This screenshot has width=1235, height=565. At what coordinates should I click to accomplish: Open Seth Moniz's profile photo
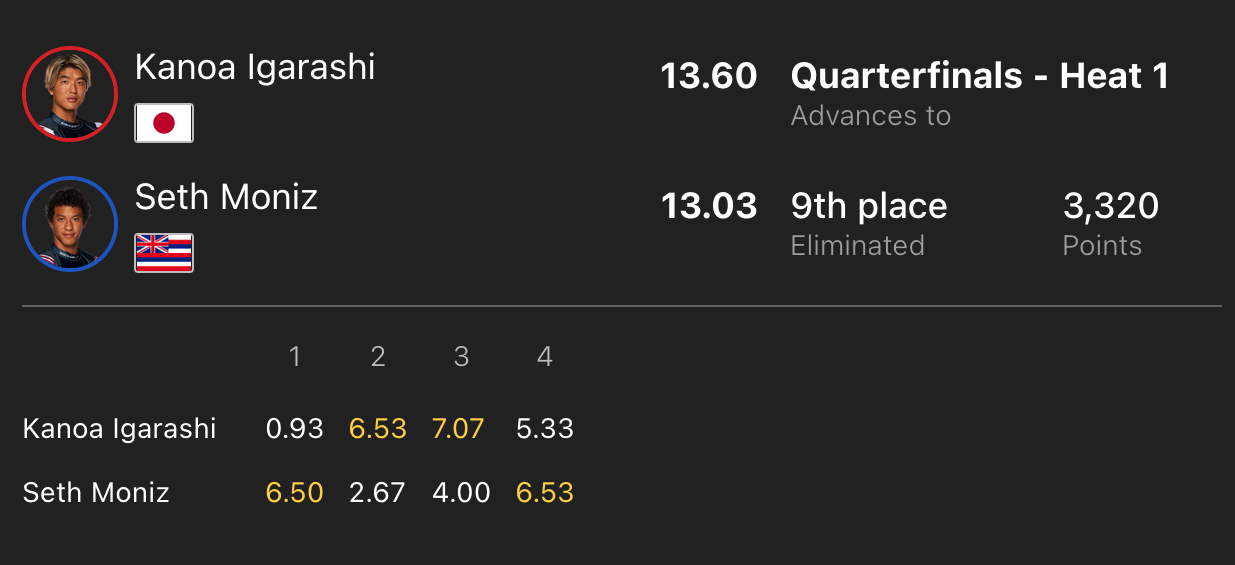(70, 223)
